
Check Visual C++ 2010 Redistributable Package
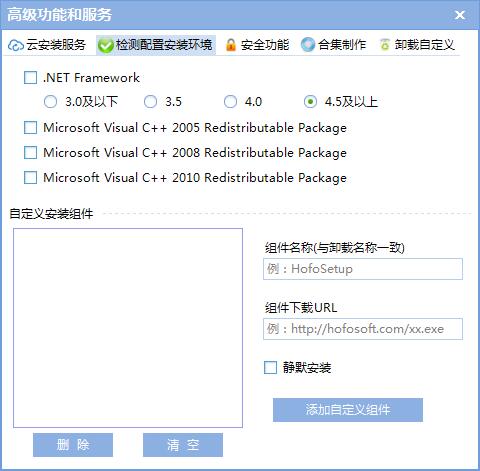[30, 178]
